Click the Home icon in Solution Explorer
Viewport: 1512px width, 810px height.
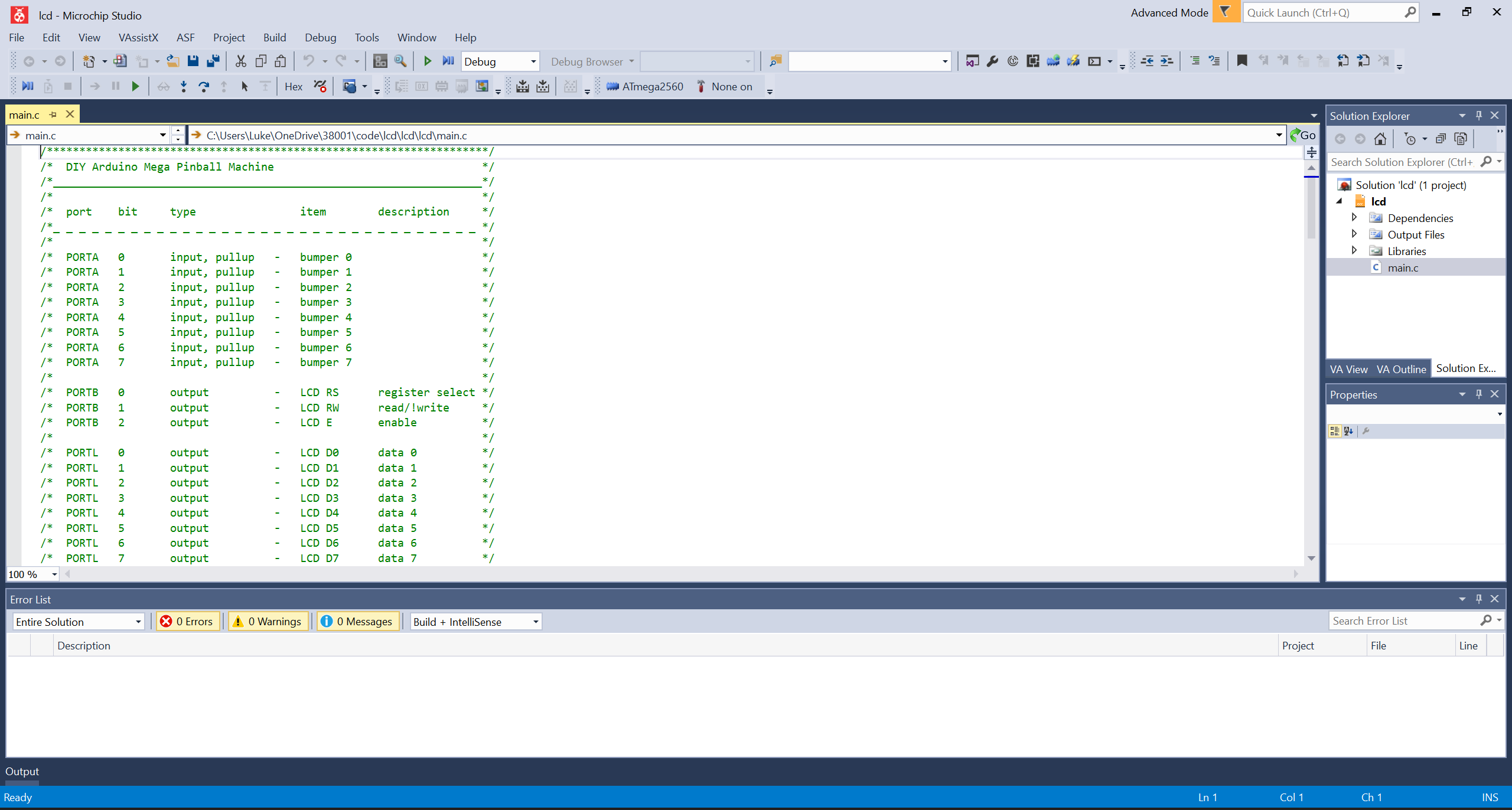pyautogui.click(x=1380, y=139)
